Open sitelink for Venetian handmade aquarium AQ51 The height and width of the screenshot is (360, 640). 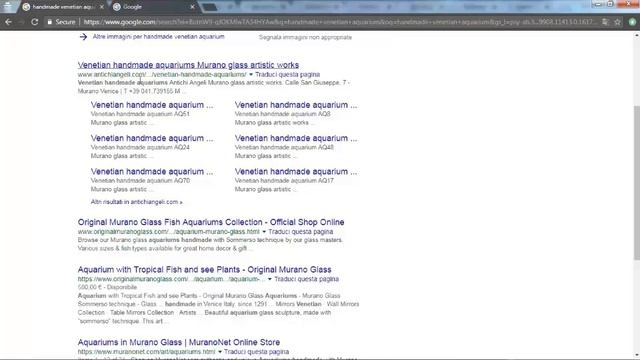pos(152,105)
